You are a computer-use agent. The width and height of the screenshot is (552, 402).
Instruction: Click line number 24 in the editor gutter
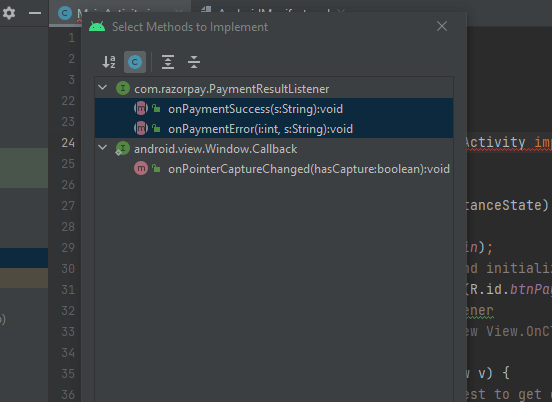tap(68, 143)
